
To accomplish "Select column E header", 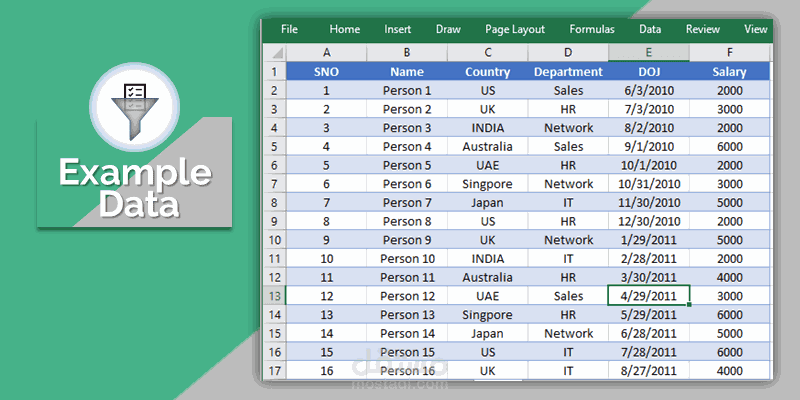I will click(x=648, y=53).
